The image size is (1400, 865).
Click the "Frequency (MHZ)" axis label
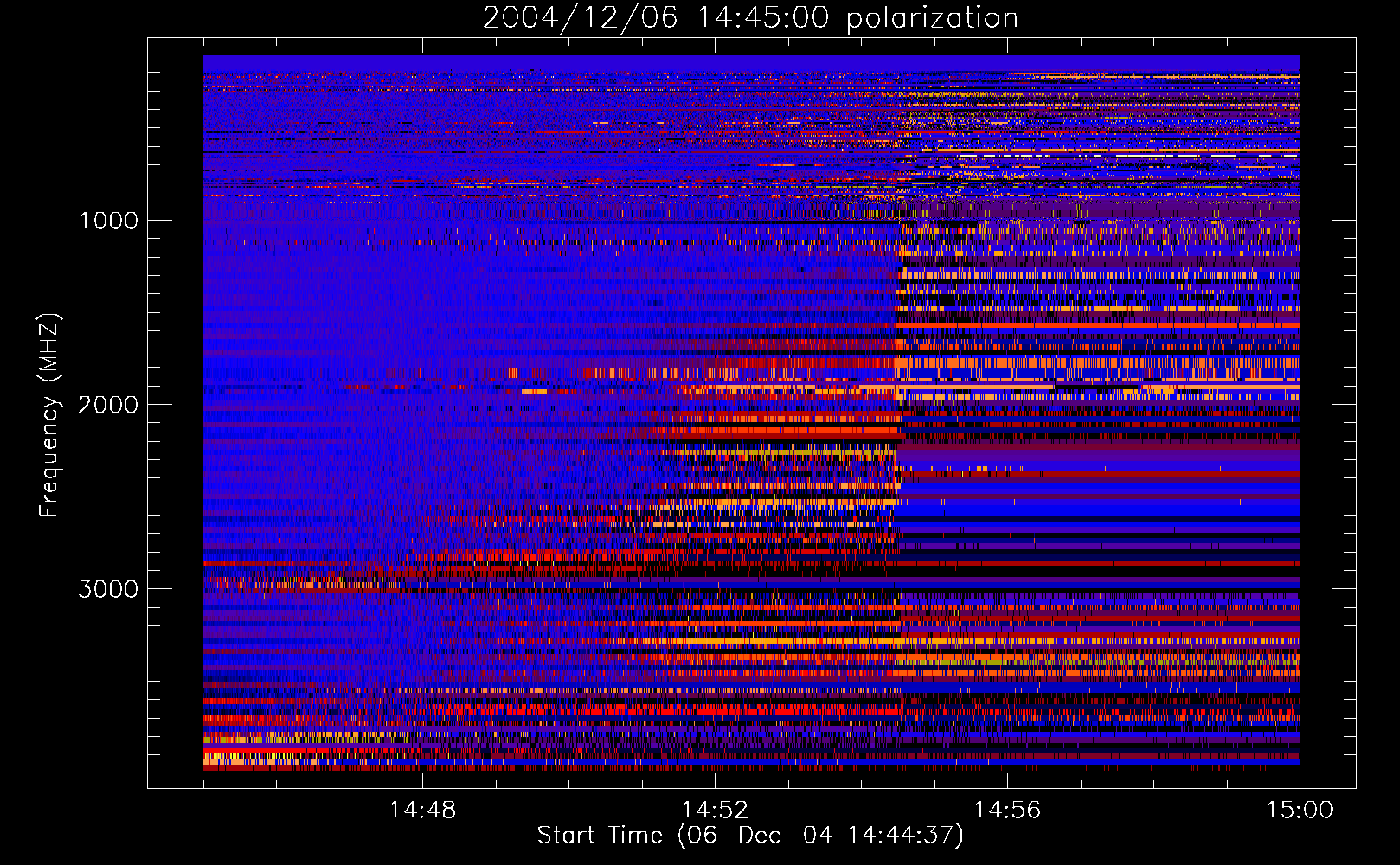[x=49, y=415]
